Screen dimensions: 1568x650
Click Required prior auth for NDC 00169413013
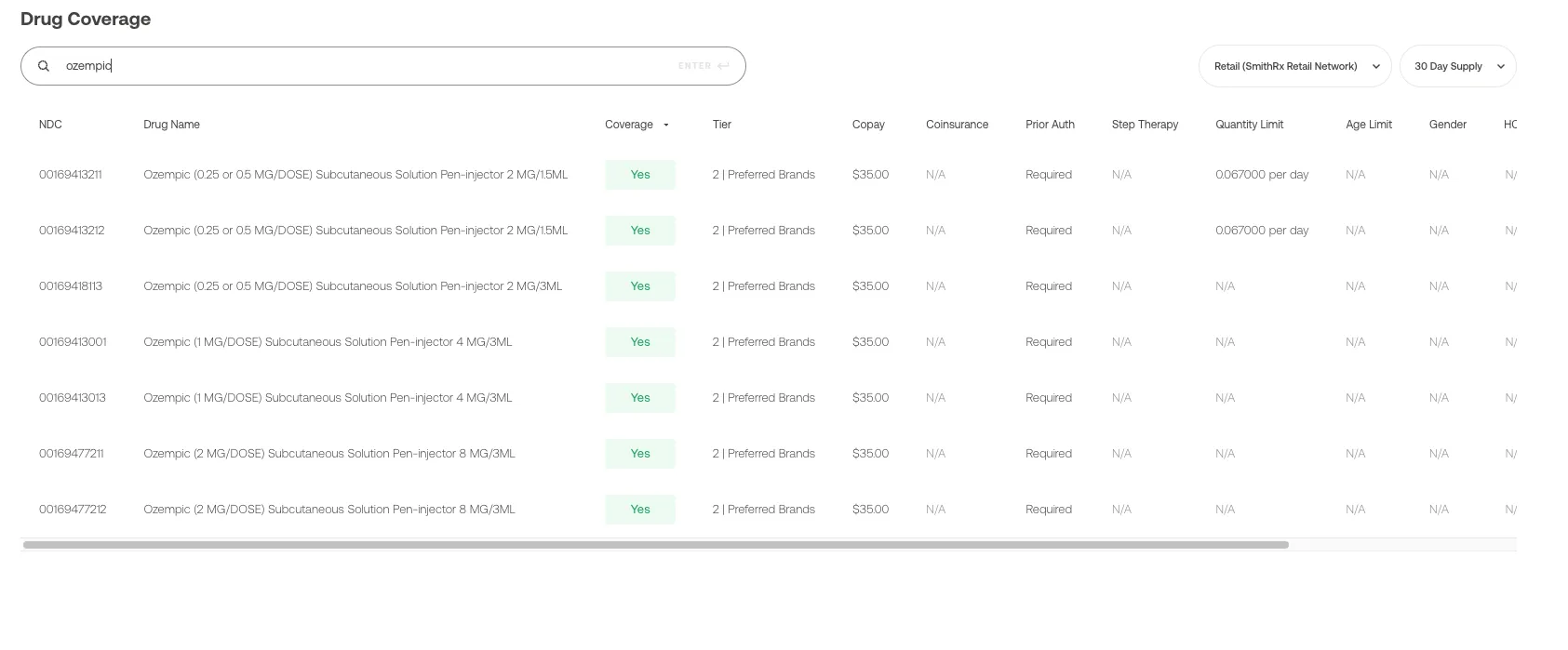point(1049,398)
